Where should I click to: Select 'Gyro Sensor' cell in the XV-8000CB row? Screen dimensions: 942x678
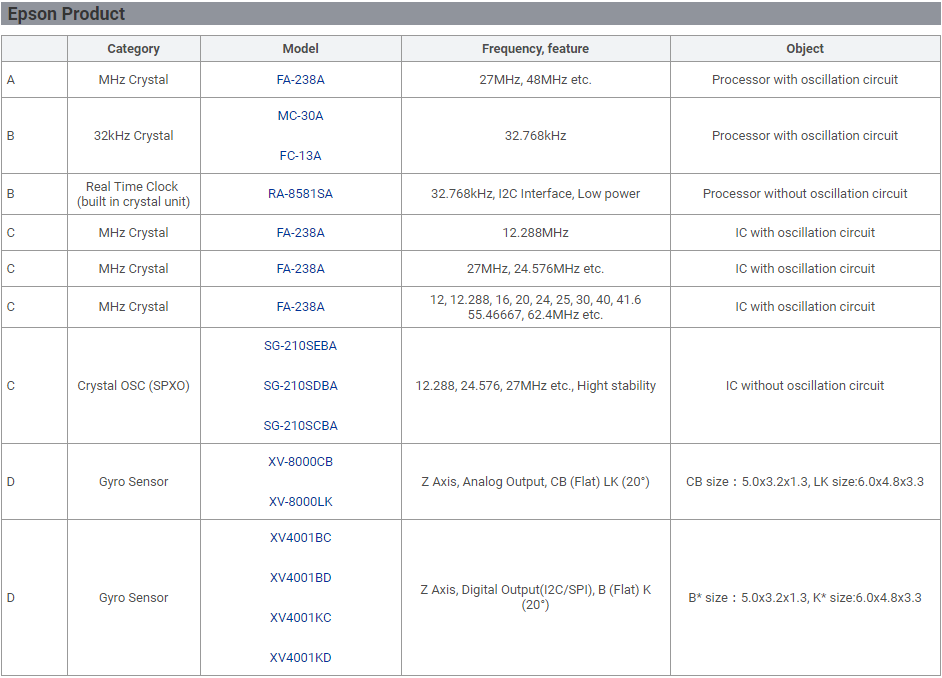pos(133,482)
